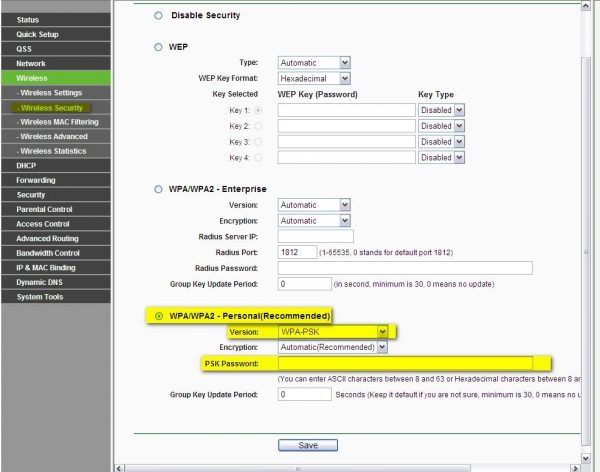The width and height of the screenshot is (600, 472).
Task: Open the WEP Type dropdown
Action: (314, 63)
